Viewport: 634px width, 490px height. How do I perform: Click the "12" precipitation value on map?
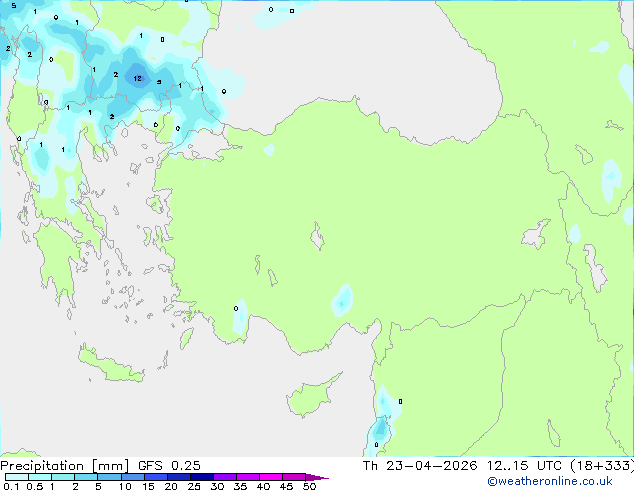(x=138, y=78)
